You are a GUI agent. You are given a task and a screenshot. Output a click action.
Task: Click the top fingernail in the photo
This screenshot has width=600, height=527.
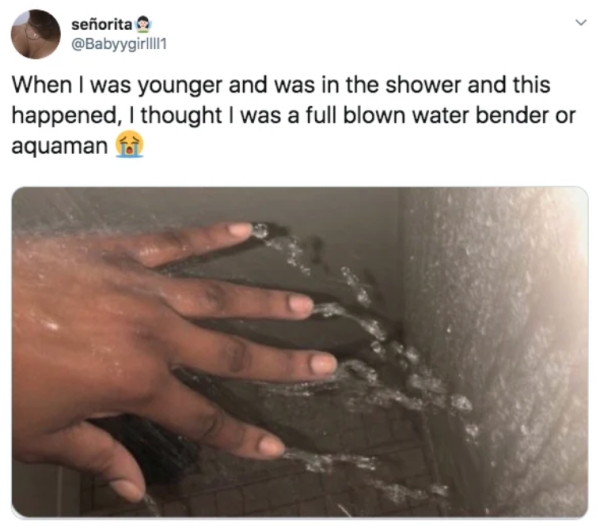click(240, 229)
